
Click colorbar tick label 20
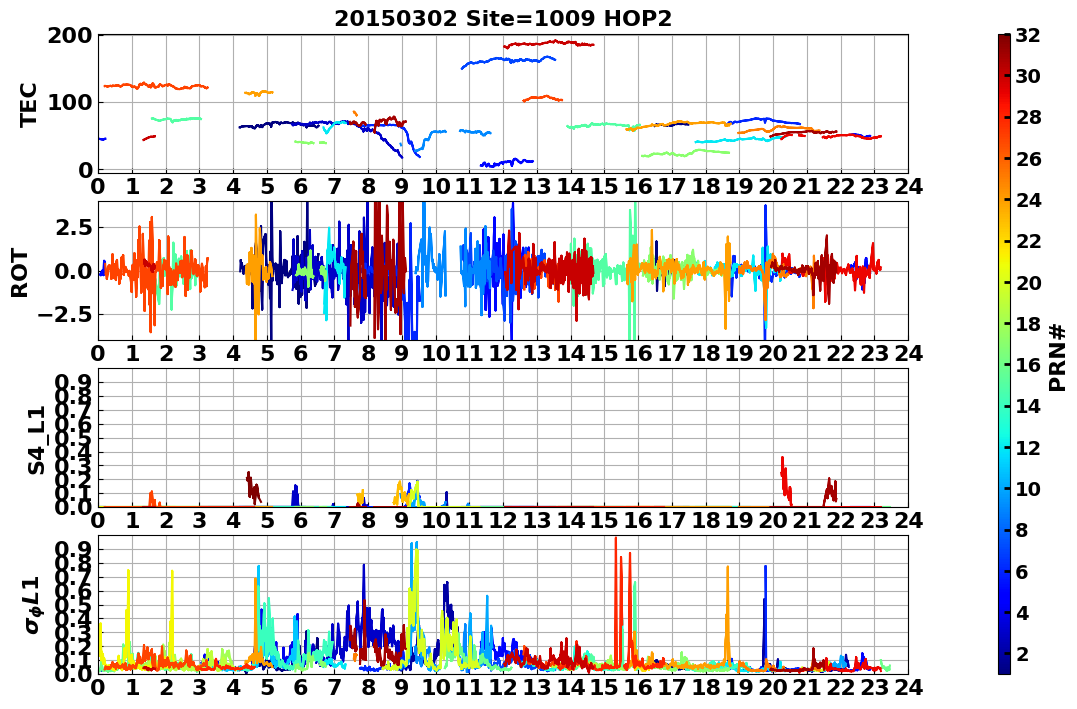1028,282
